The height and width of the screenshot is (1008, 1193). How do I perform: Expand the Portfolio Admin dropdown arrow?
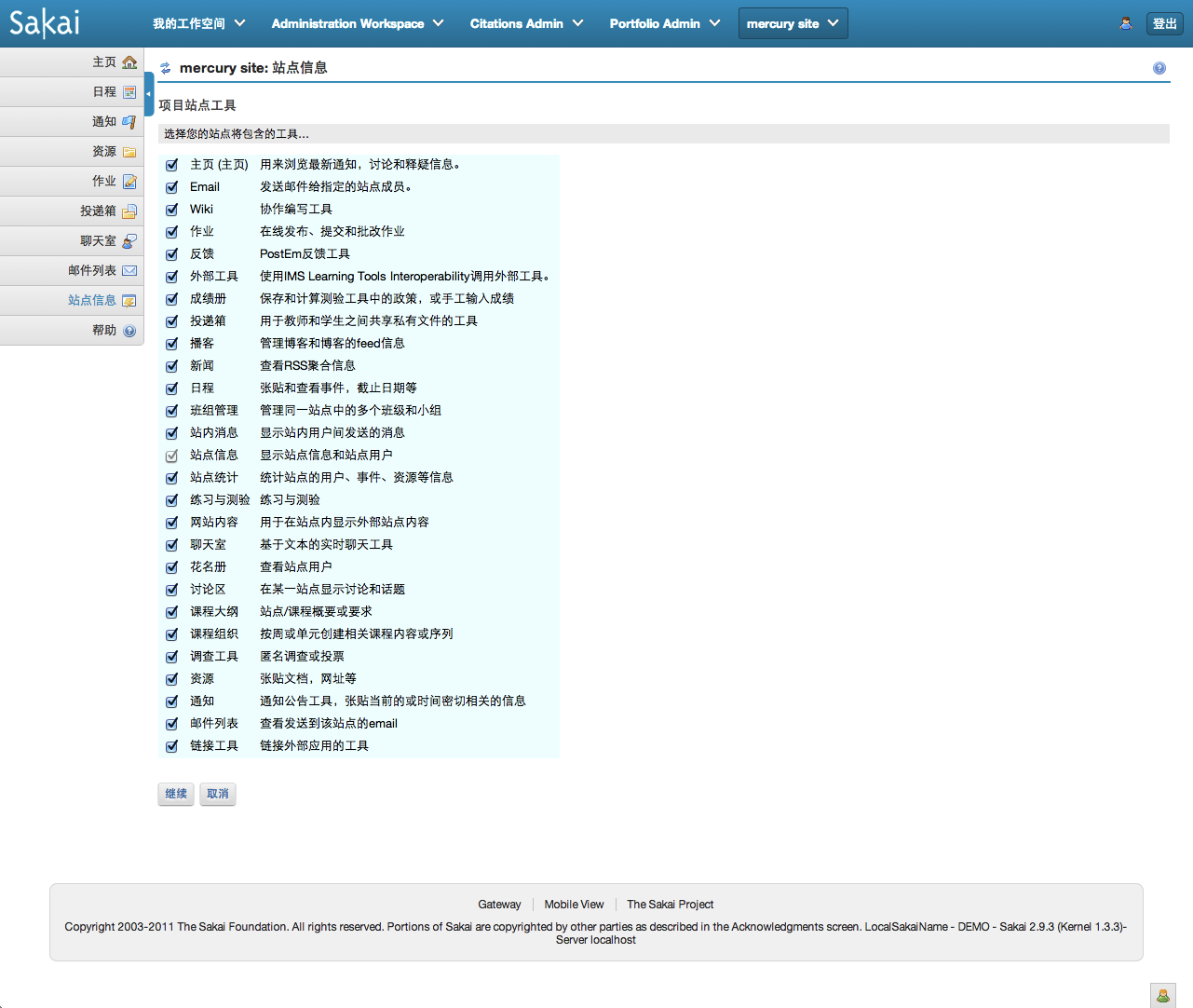coord(715,23)
